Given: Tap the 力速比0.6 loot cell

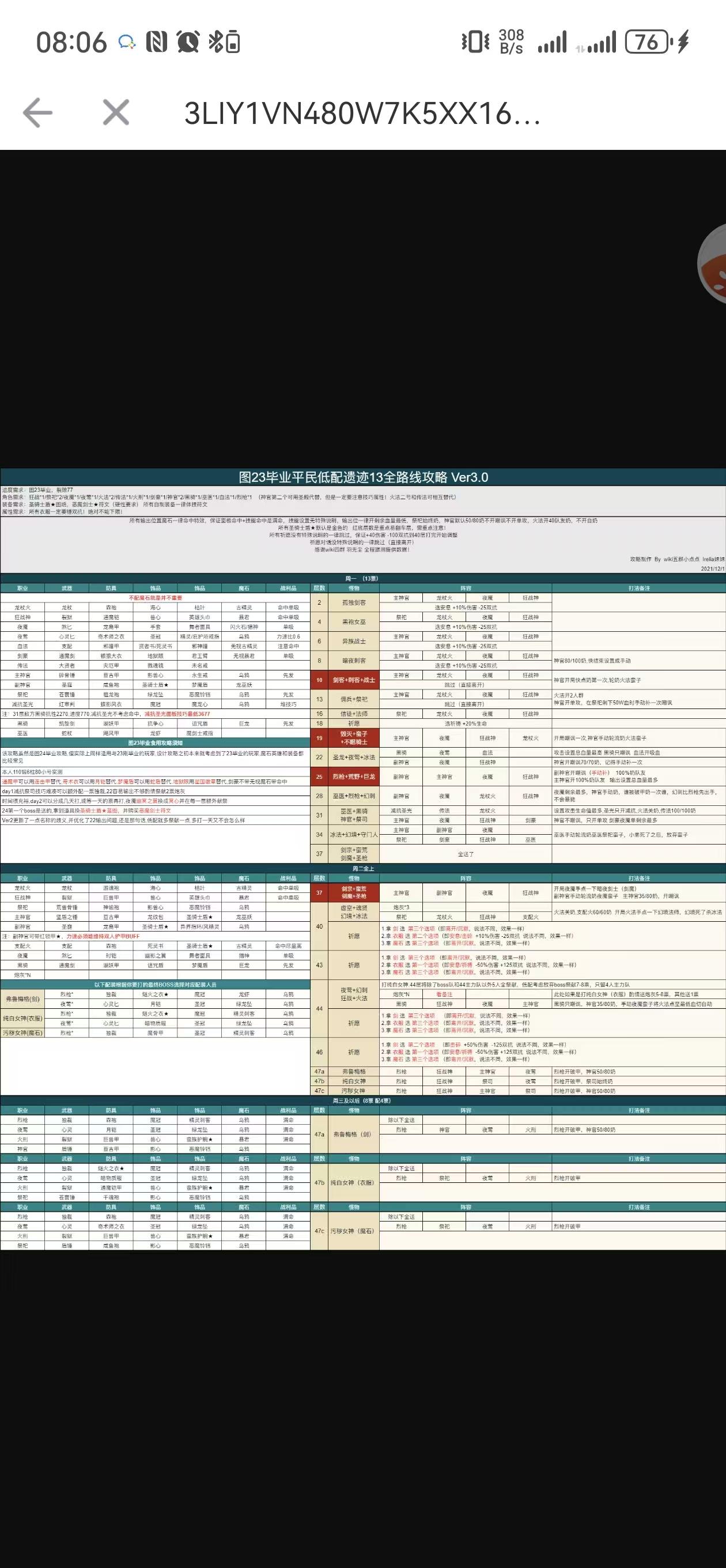Looking at the screenshot, I should (x=288, y=636).
